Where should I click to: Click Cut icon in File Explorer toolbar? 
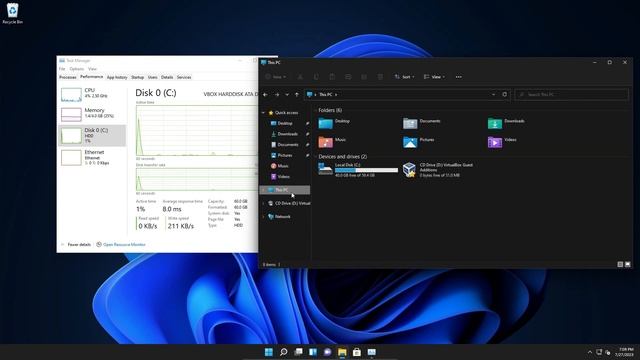click(x=300, y=77)
